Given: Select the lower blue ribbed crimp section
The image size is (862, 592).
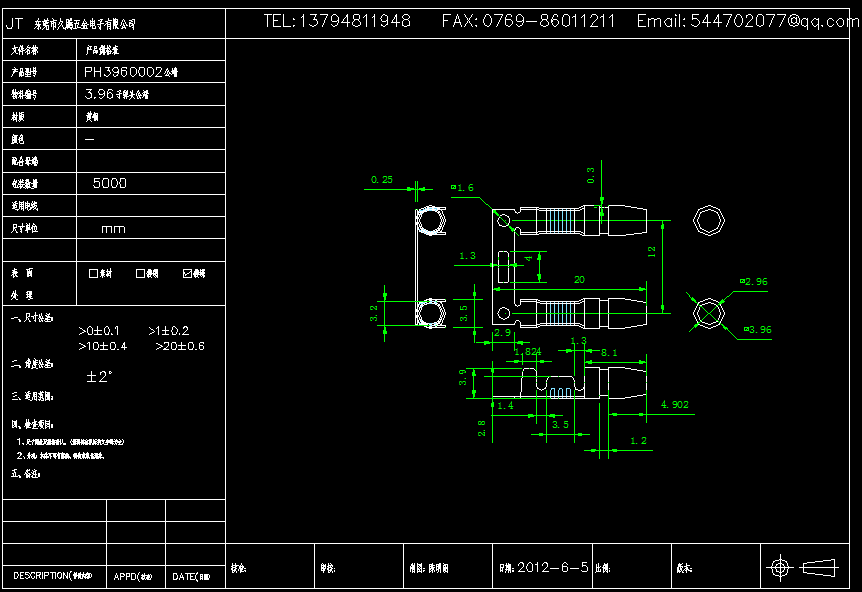Looking at the screenshot, I should (x=566, y=312).
